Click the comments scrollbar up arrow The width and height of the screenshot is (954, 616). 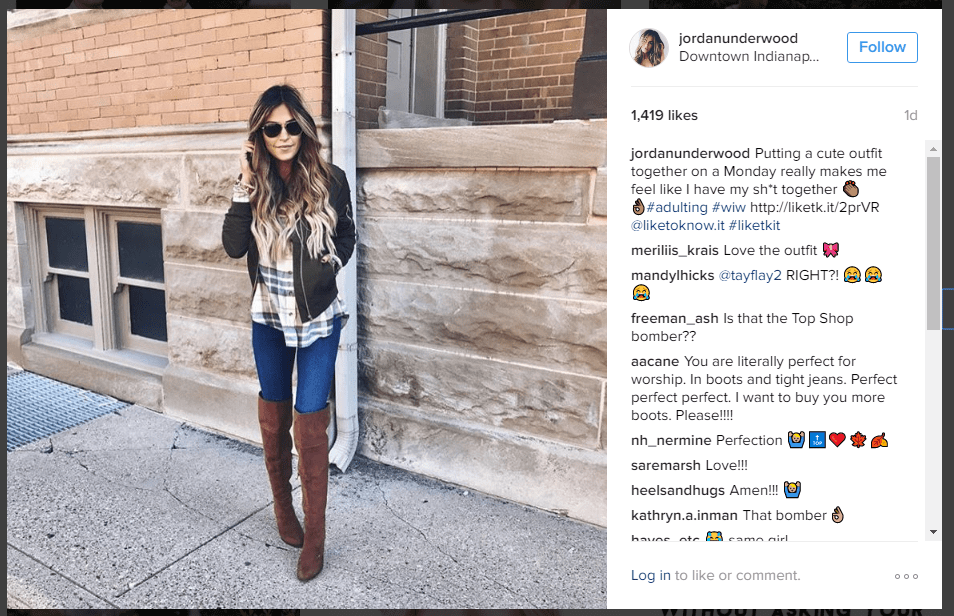coord(933,149)
